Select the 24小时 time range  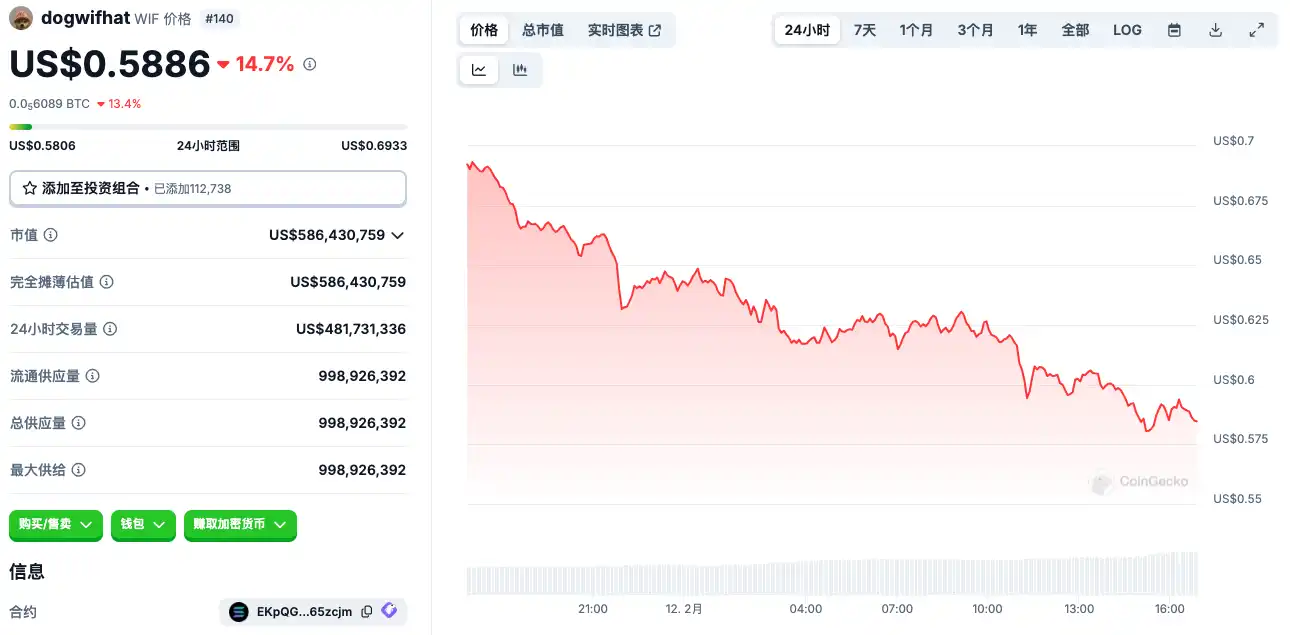pos(807,30)
